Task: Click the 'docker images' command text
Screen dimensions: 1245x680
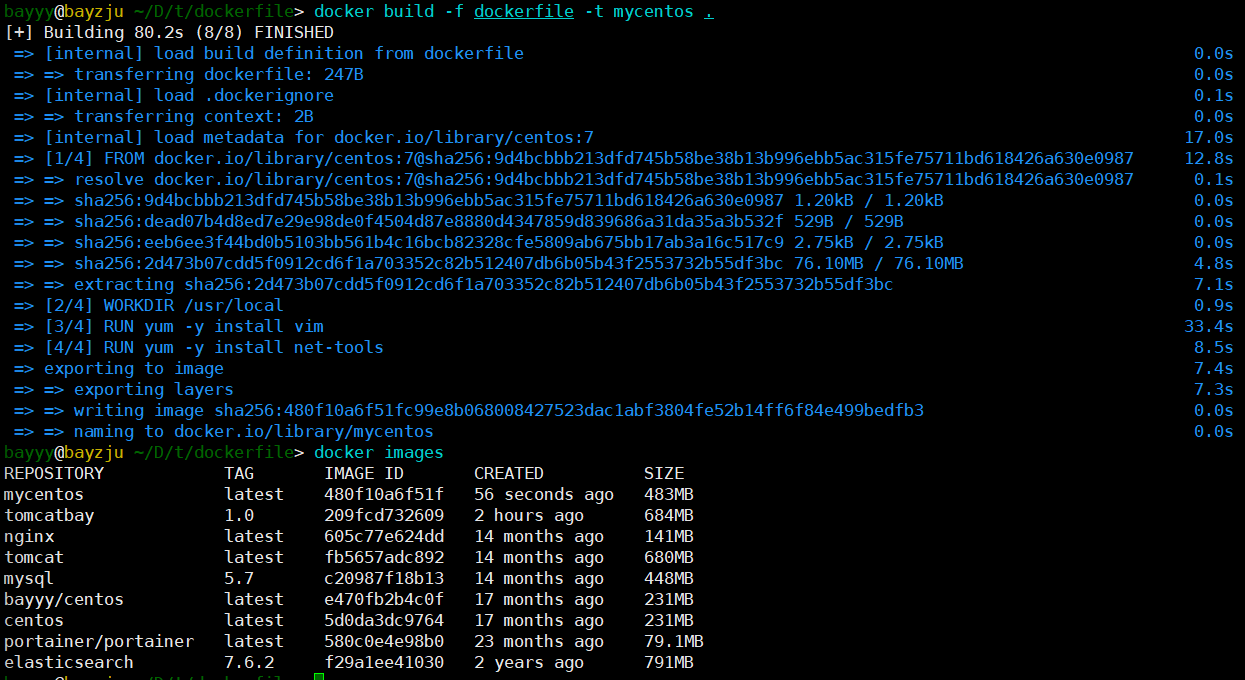Action: [x=378, y=453]
